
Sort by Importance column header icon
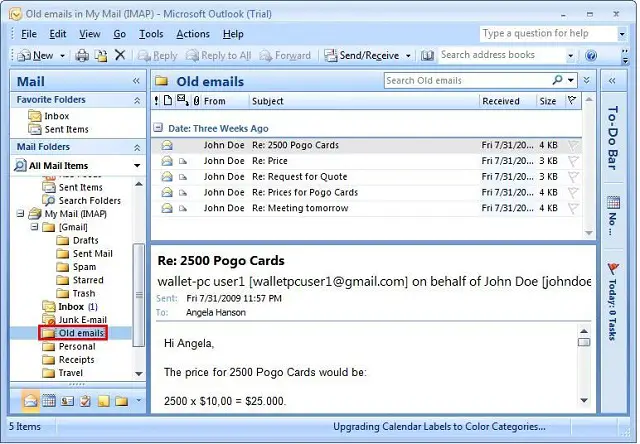coord(156,100)
